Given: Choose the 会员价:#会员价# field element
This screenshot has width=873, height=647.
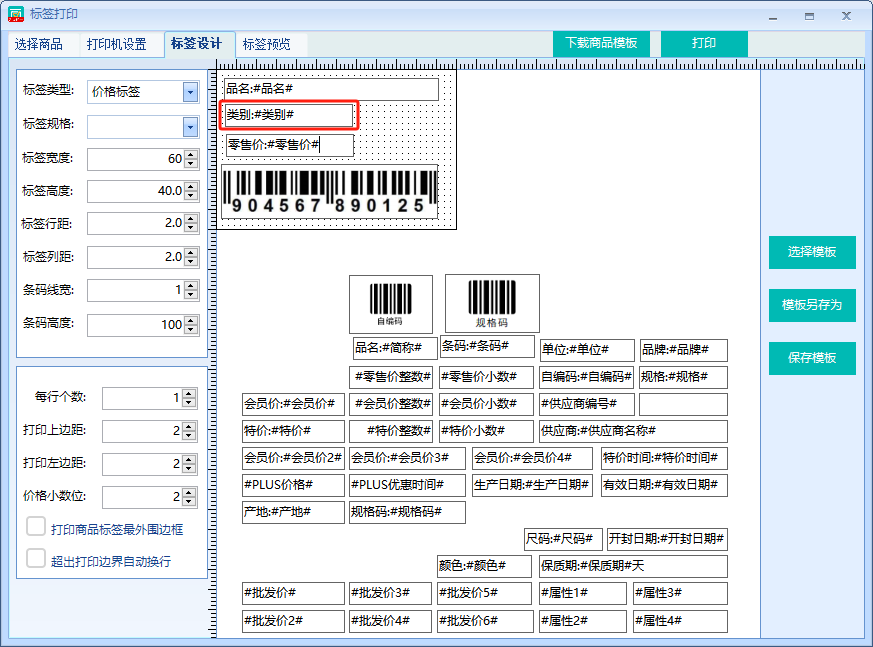Looking at the screenshot, I should click(293, 404).
